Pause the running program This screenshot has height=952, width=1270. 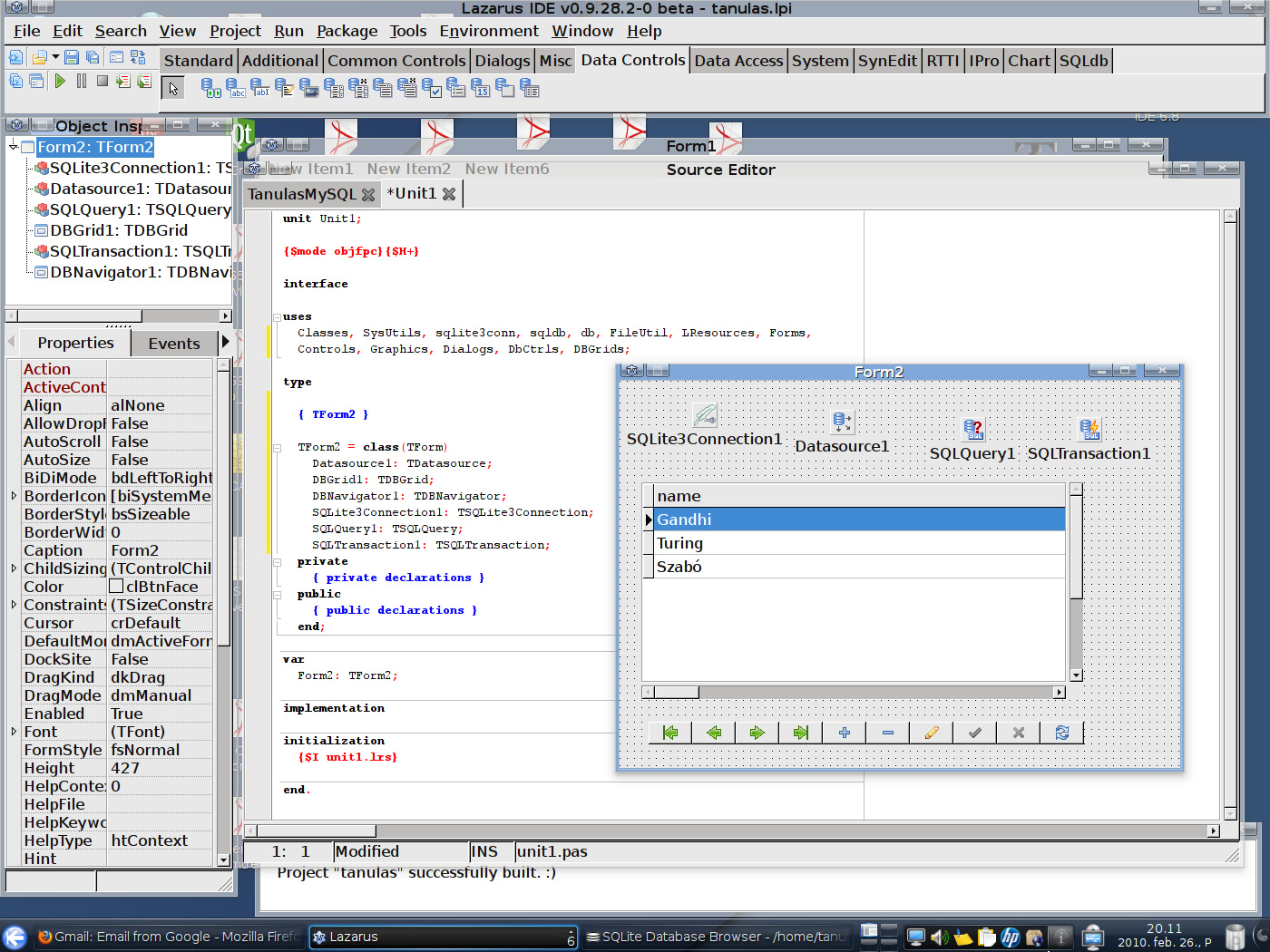pos(82,81)
